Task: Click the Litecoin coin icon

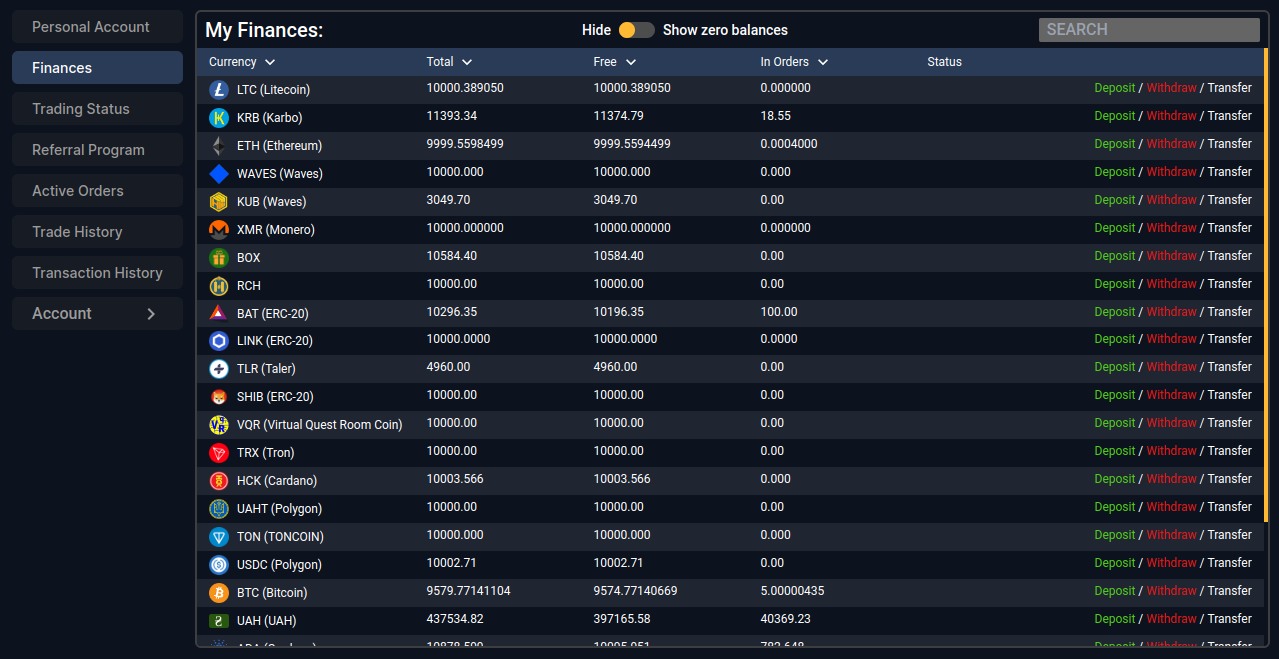Action: (x=219, y=90)
